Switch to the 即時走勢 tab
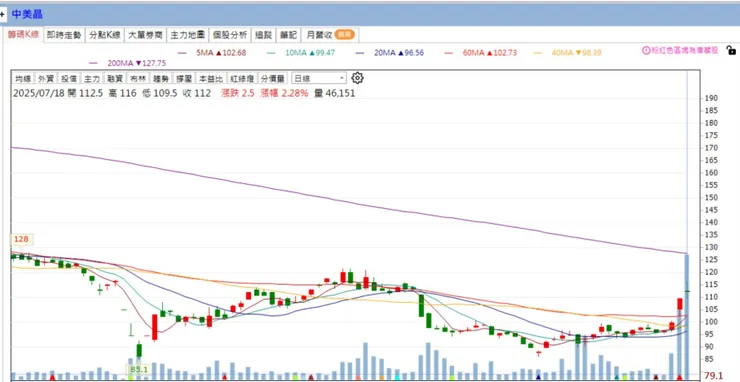 pyautogui.click(x=64, y=35)
